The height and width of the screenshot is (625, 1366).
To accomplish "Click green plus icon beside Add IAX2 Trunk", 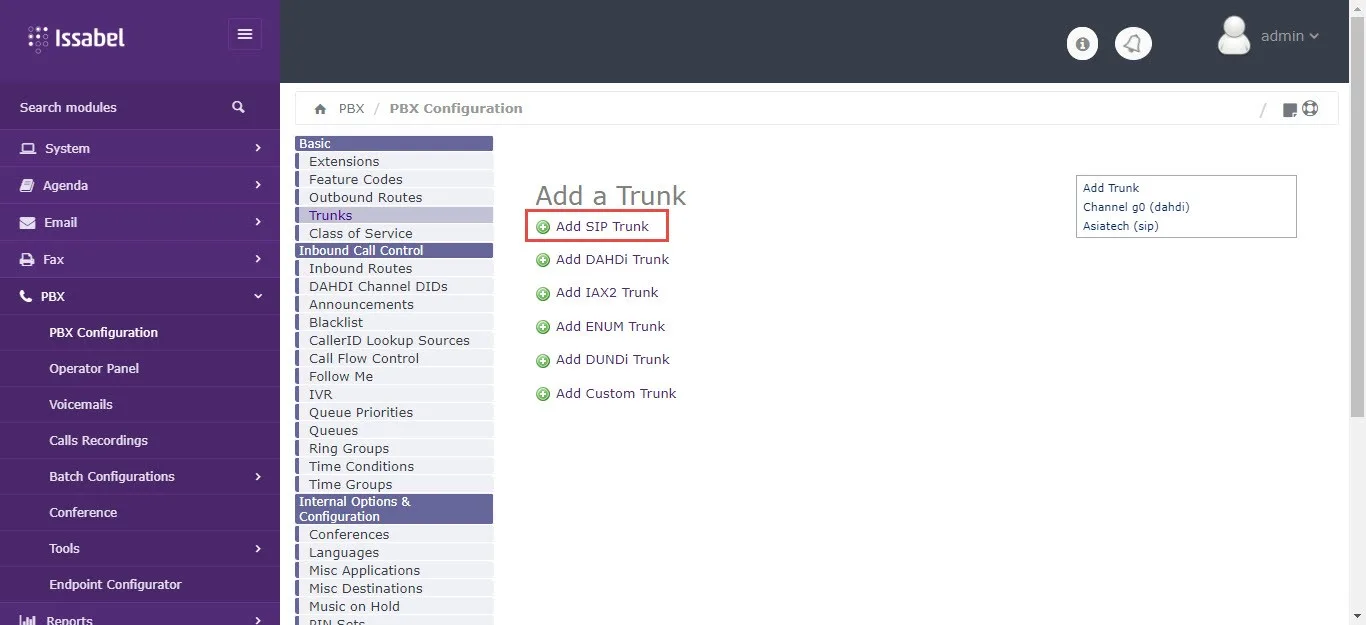I will point(543,294).
